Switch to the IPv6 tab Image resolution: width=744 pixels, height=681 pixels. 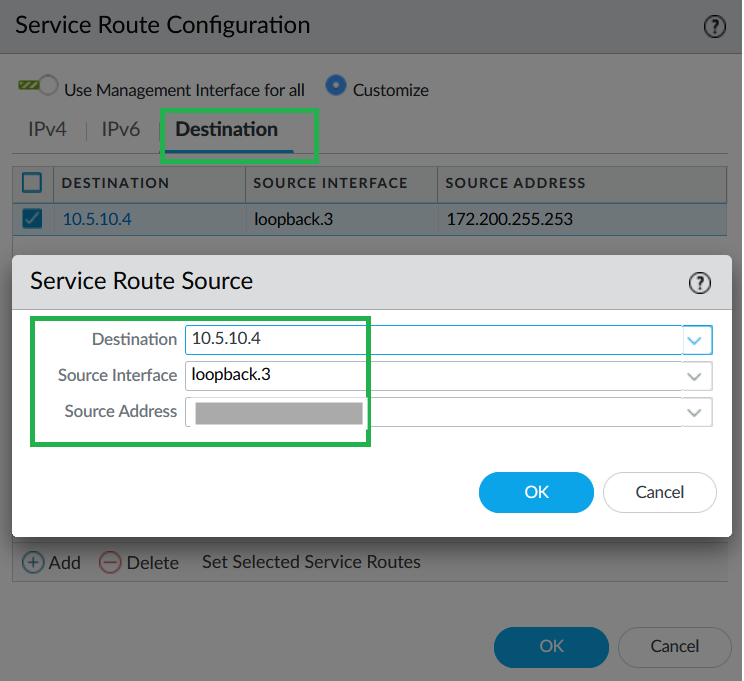pyautogui.click(x=120, y=130)
